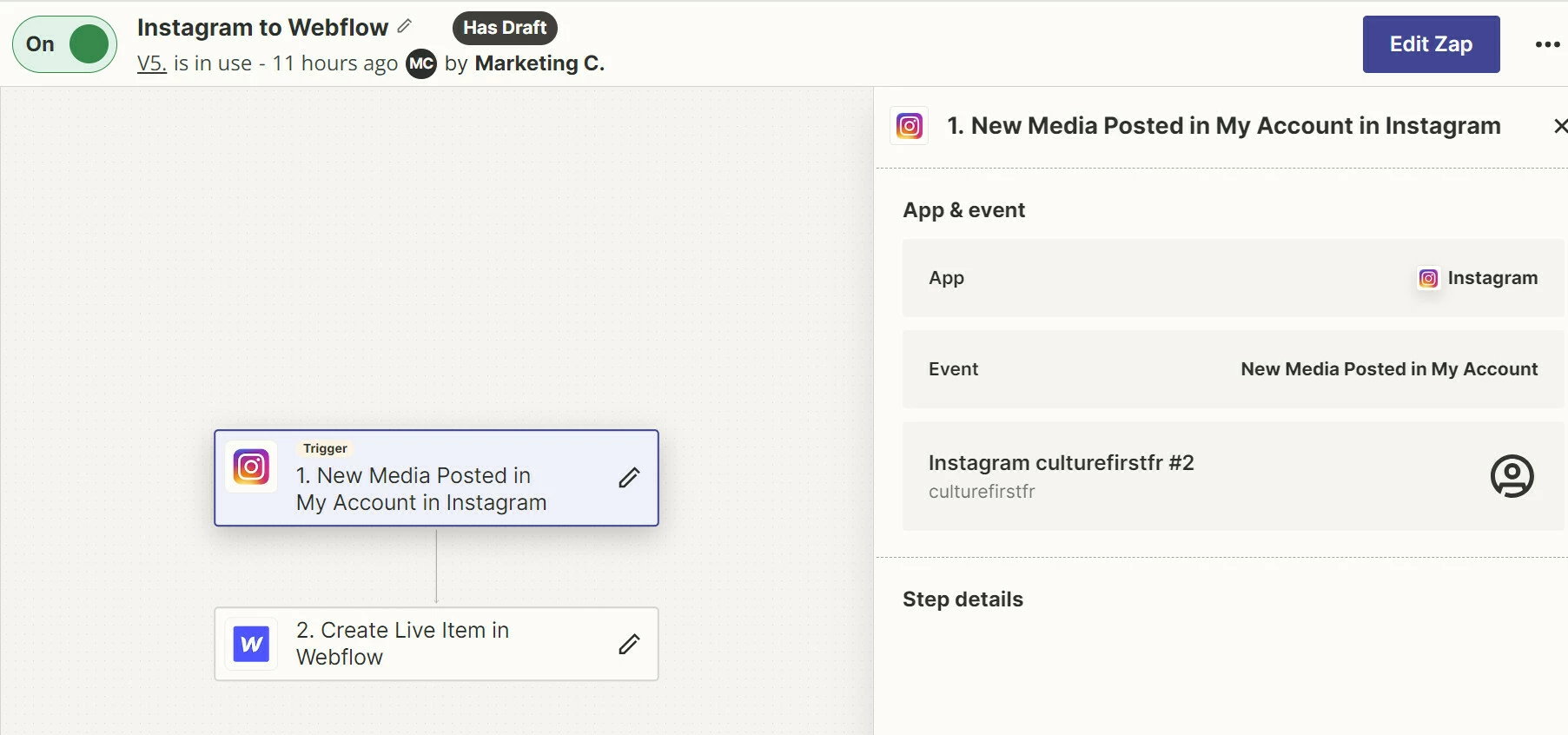This screenshot has height=735, width=1568.
Task: Click the Has Draft badge
Action: (x=505, y=28)
